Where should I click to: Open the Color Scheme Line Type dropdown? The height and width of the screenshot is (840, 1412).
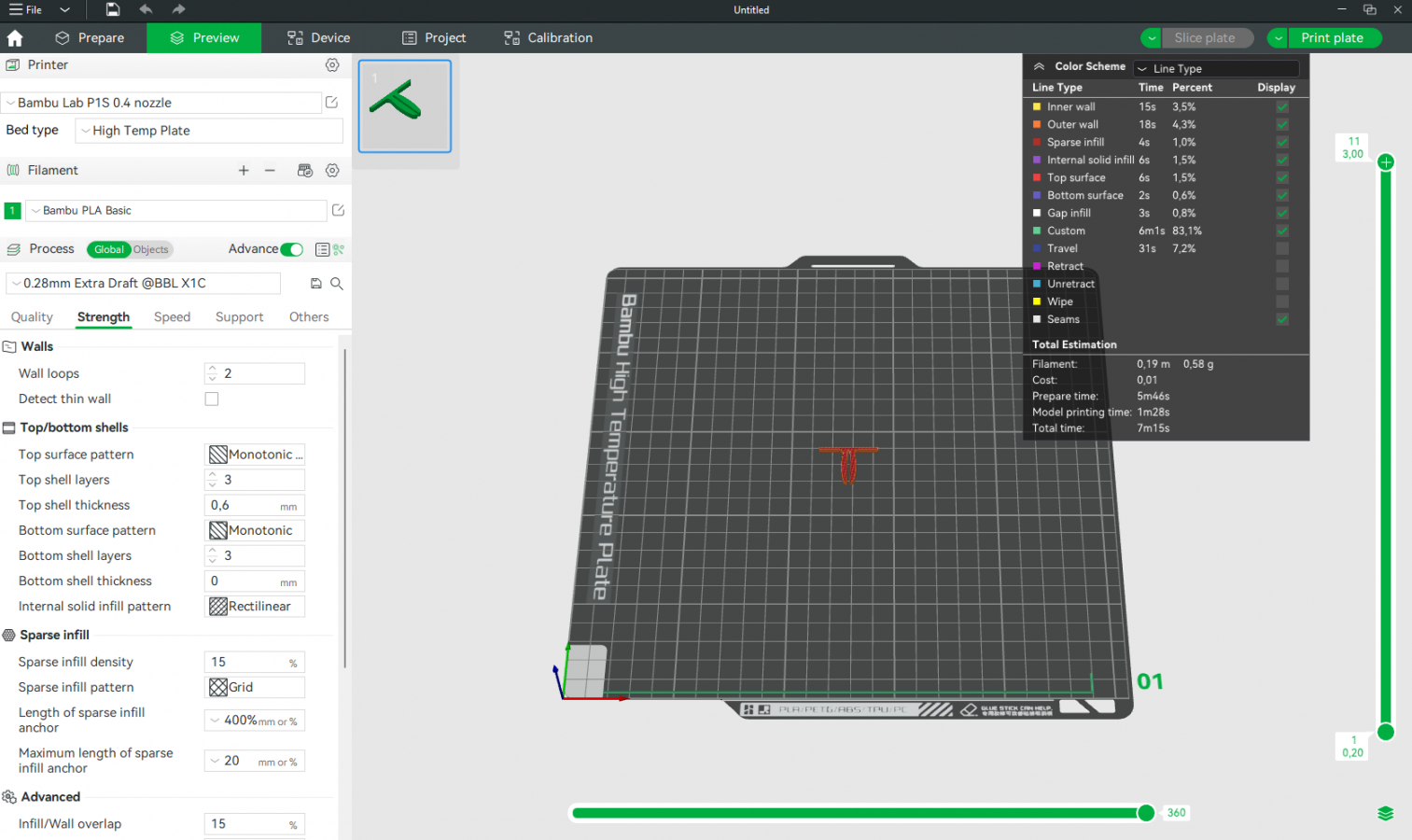(1216, 68)
